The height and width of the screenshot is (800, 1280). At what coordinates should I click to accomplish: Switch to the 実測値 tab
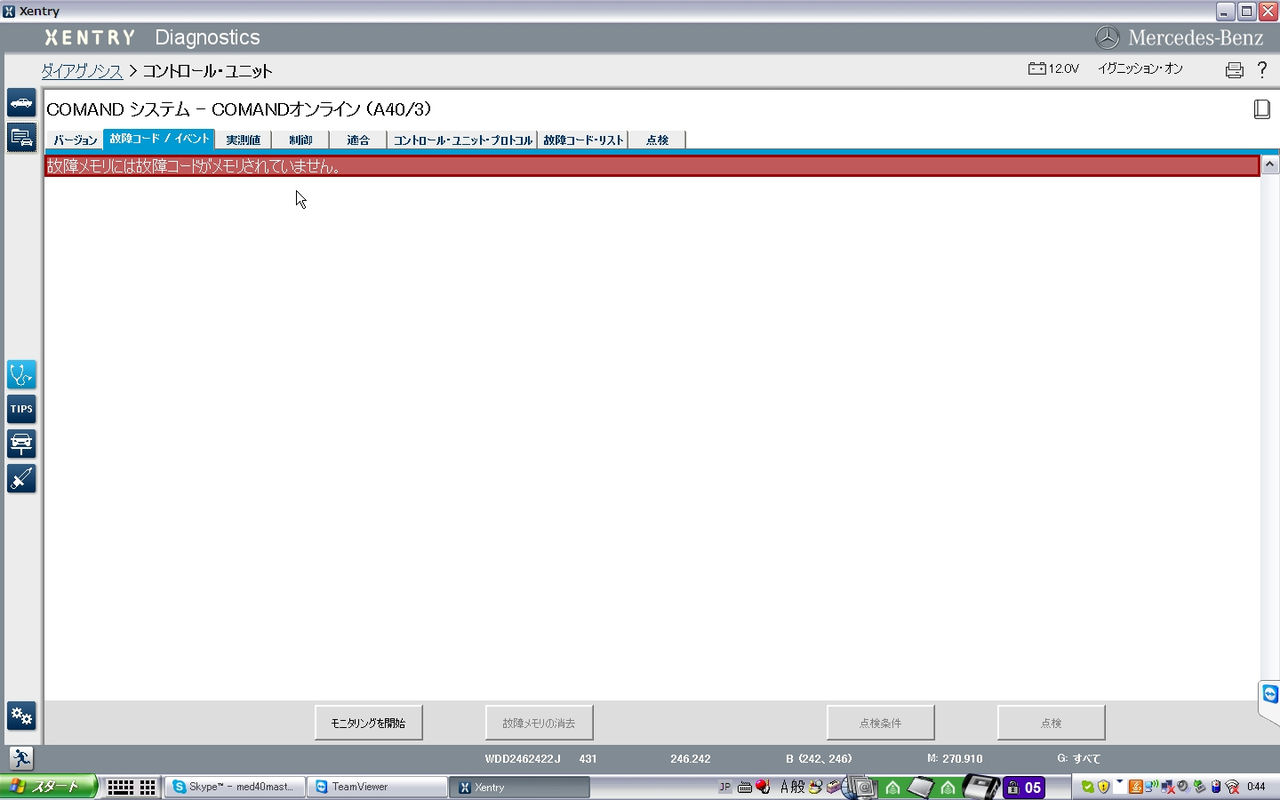pyautogui.click(x=243, y=140)
